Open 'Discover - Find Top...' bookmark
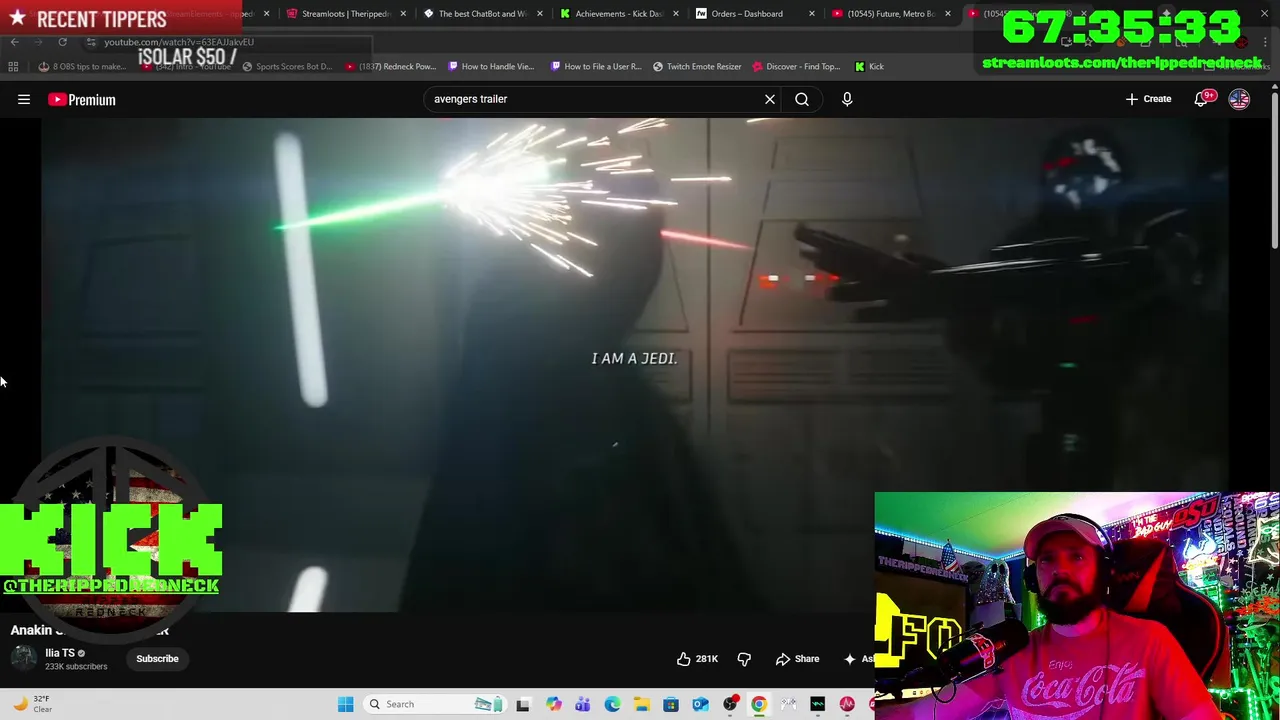The image size is (1280, 720). 796,66
